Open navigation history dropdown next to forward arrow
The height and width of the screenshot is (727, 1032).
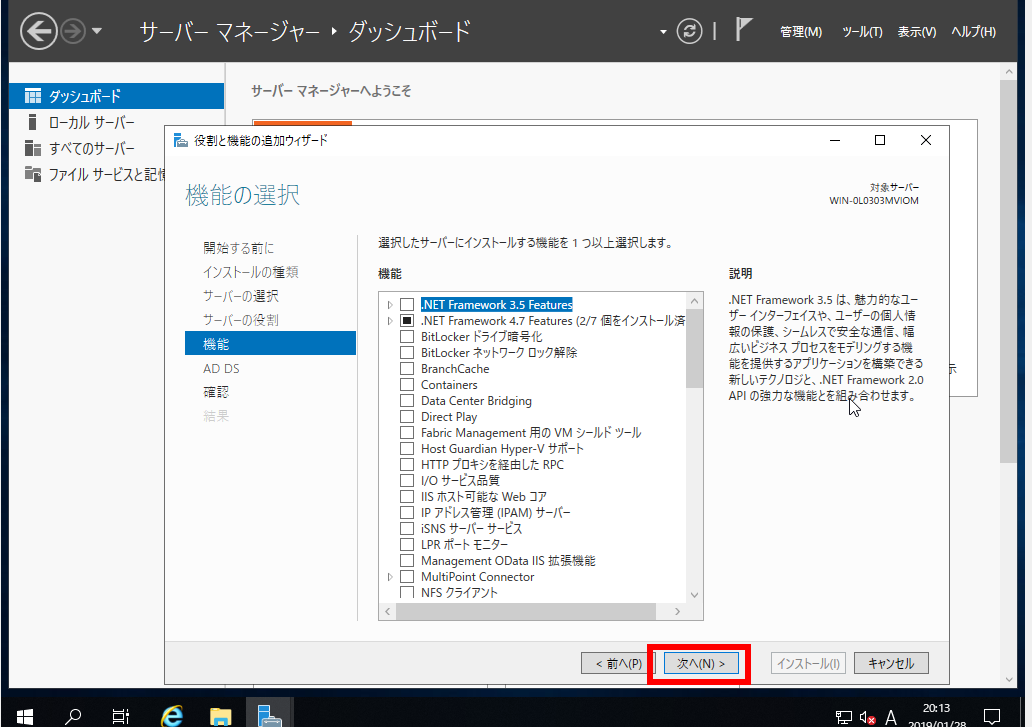coord(97,31)
